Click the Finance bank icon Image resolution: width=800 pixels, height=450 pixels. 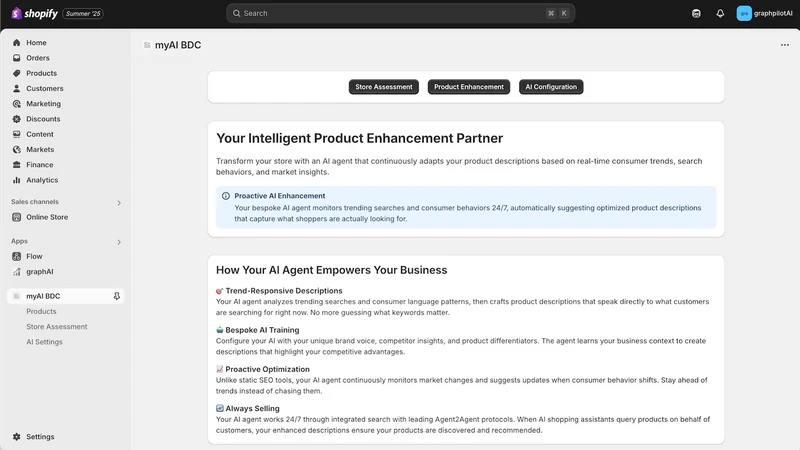[x=17, y=165]
